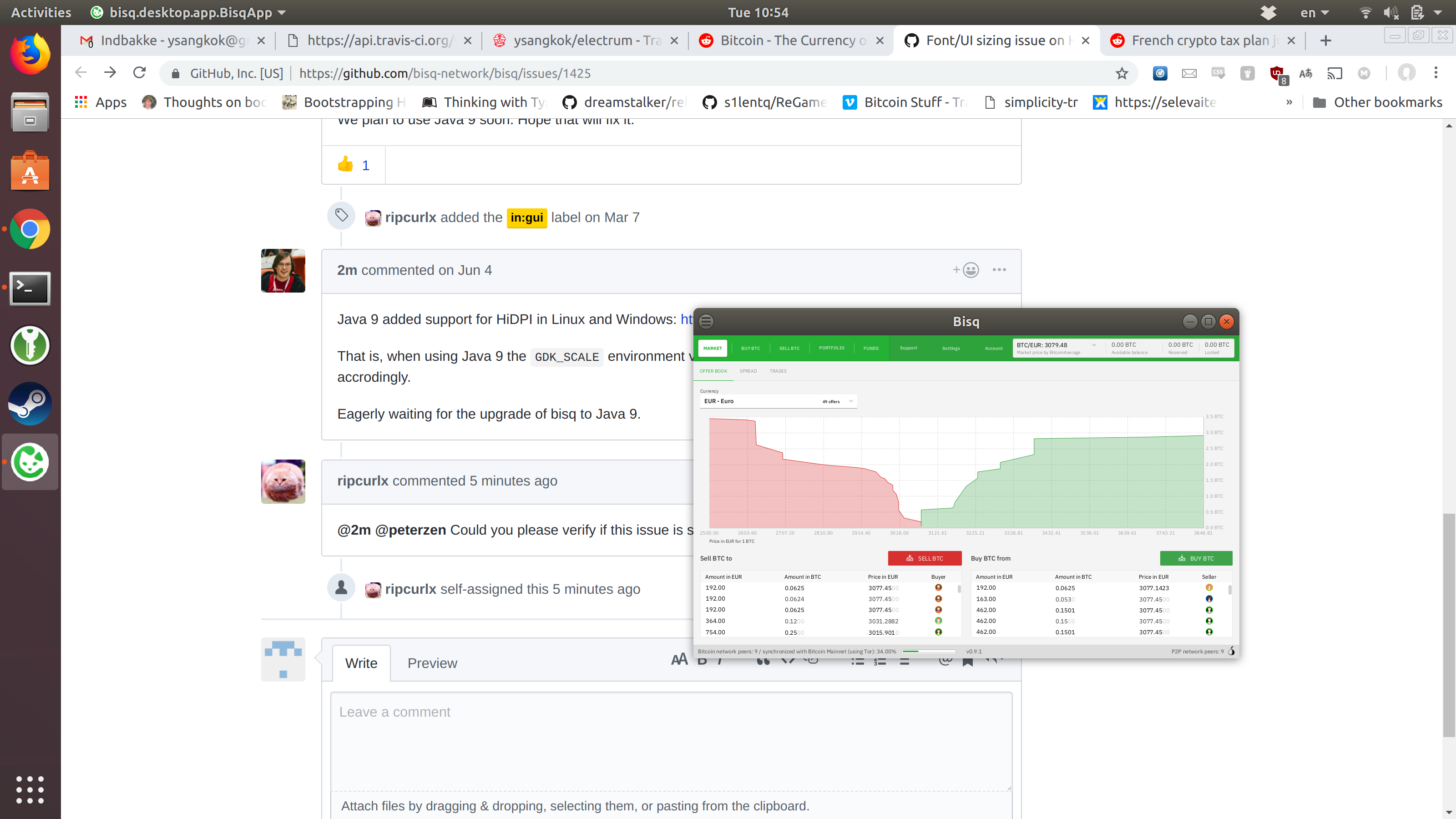Viewport: 1456px width, 819px height.
Task: Open the FUNDS tab in Bisq
Action: (871, 348)
